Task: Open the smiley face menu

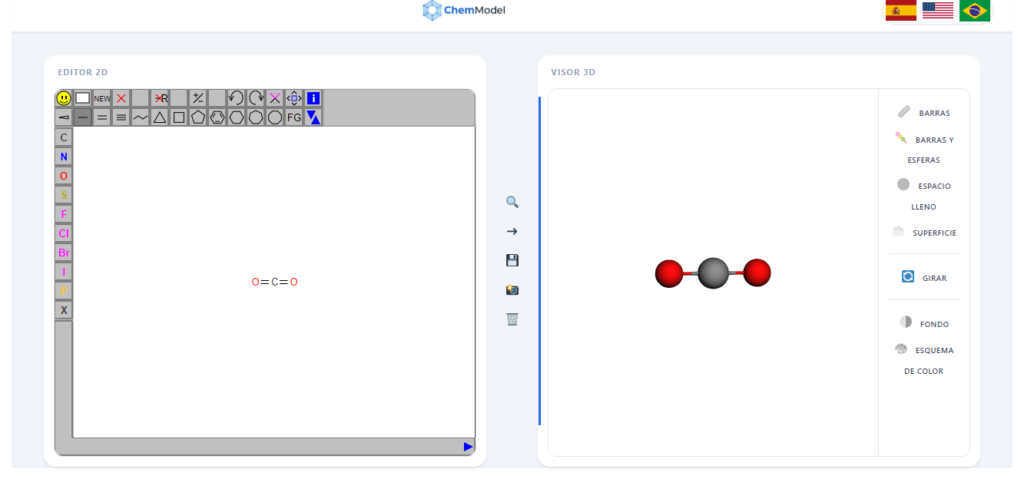Action: click(64, 98)
